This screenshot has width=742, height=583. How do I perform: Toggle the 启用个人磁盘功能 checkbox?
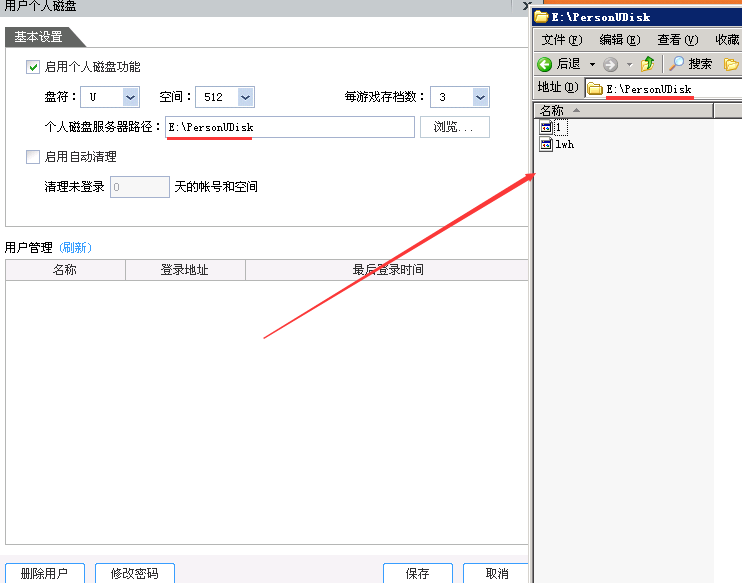click(x=33, y=67)
